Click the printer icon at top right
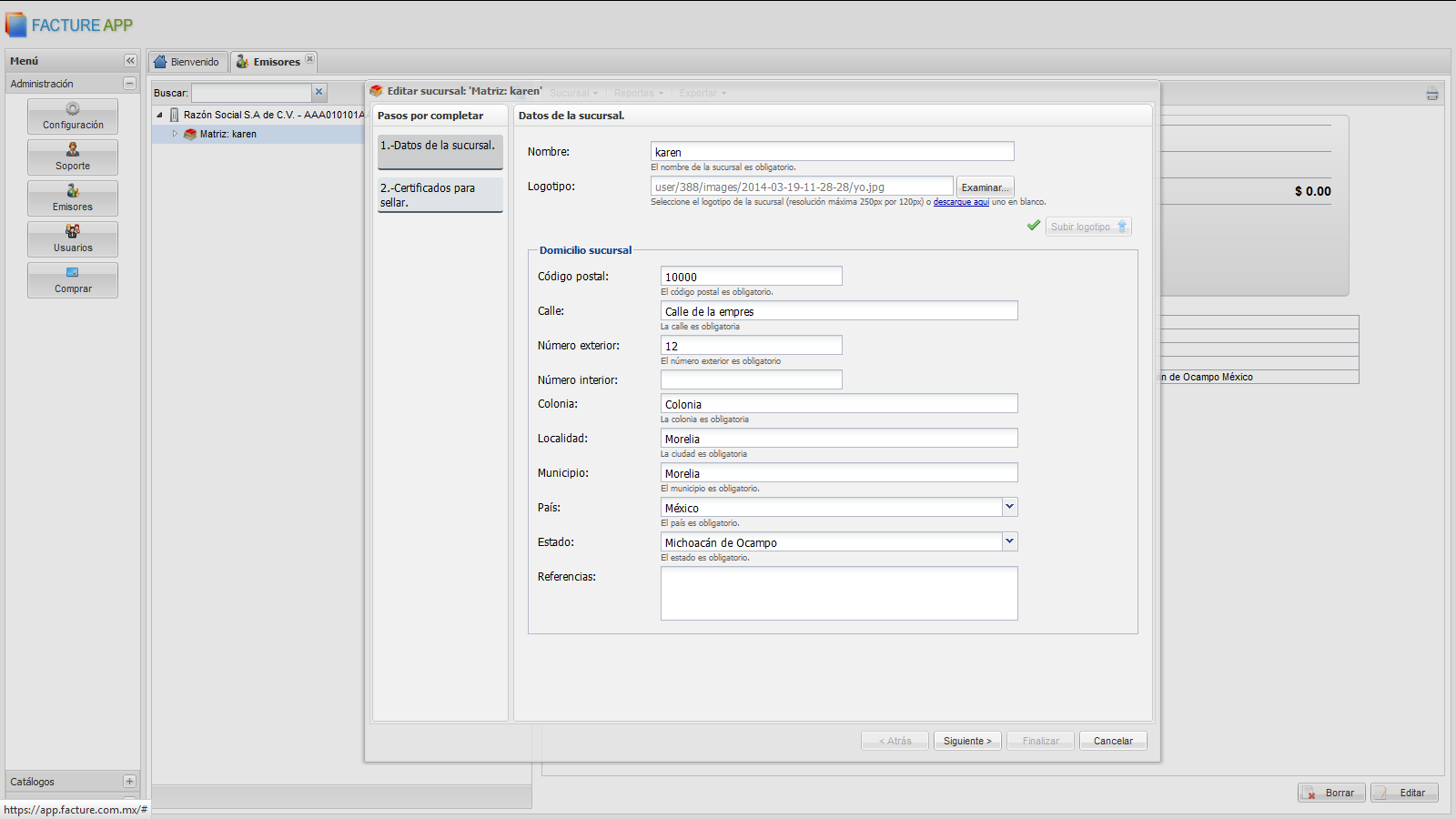The height and width of the screenshot is (819, 1456). click(1431, 94)
